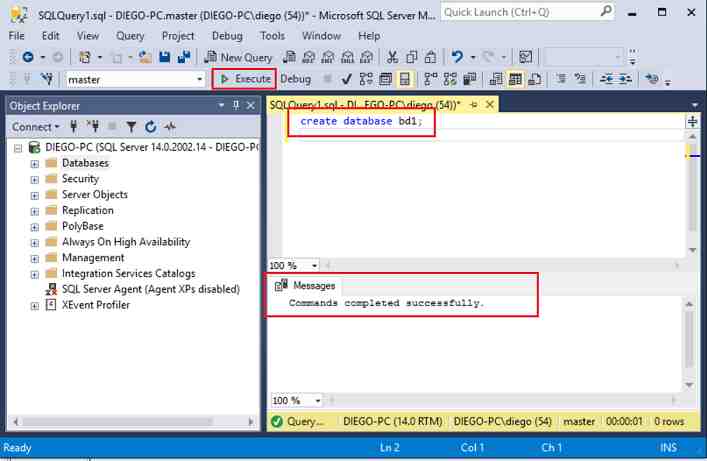
Task: Click the editor split-window handle icon
Action: pos(692,121)
